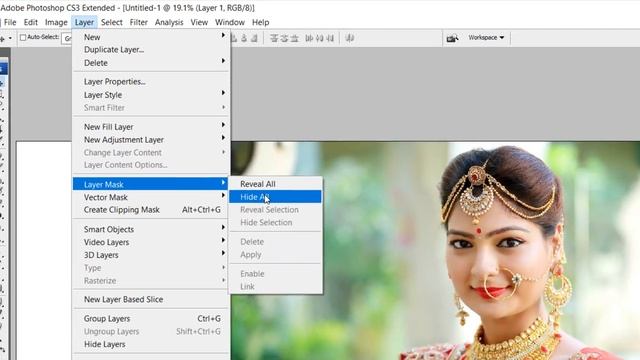This screenshot has height=360, width=640.
Task: Expand the Smart Objects submenu
Action: coord(151,229)
